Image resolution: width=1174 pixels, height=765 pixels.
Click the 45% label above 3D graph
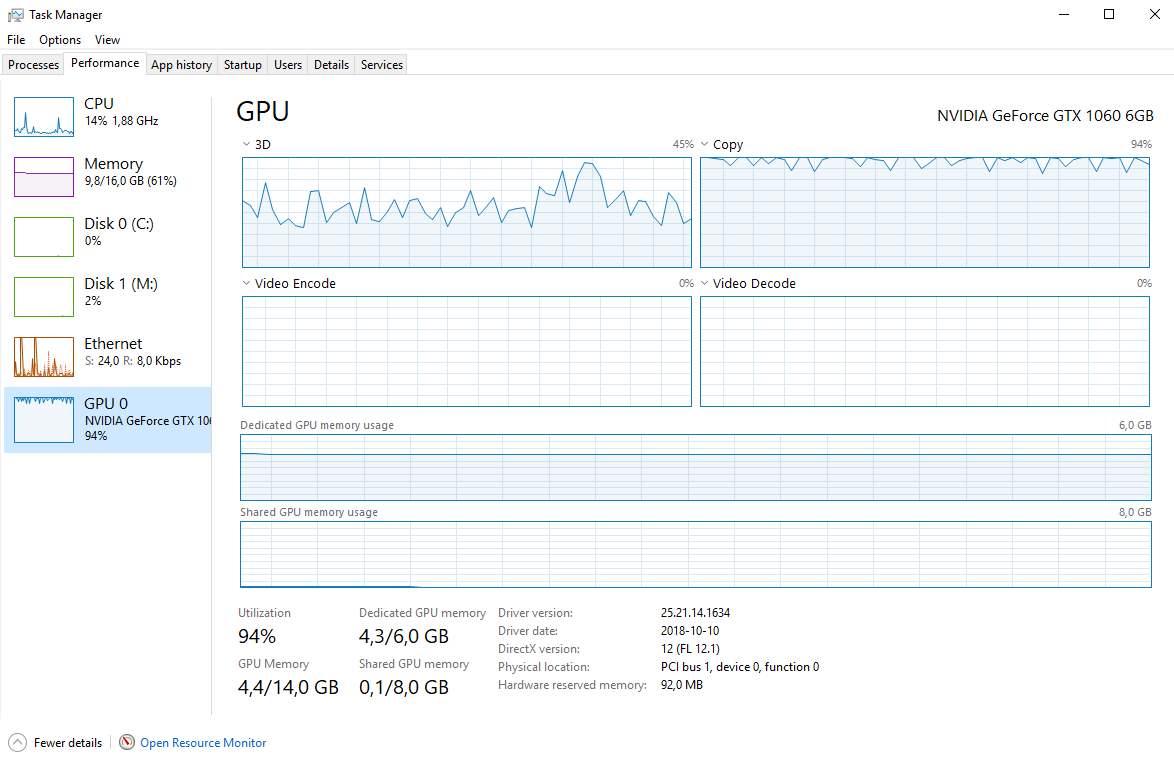pos(683,144)
